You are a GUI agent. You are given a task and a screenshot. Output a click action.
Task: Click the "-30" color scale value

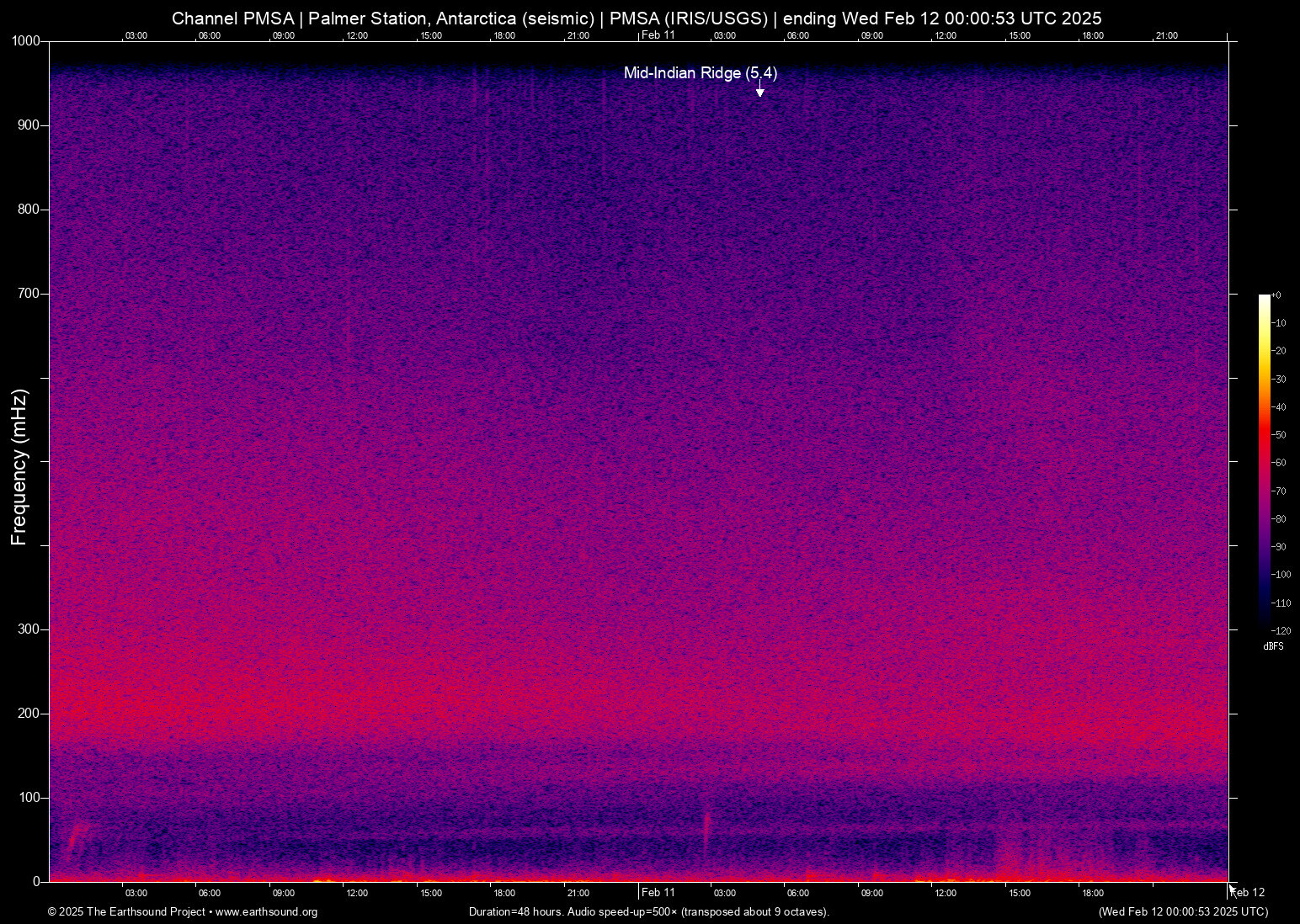pos(1279,380)
